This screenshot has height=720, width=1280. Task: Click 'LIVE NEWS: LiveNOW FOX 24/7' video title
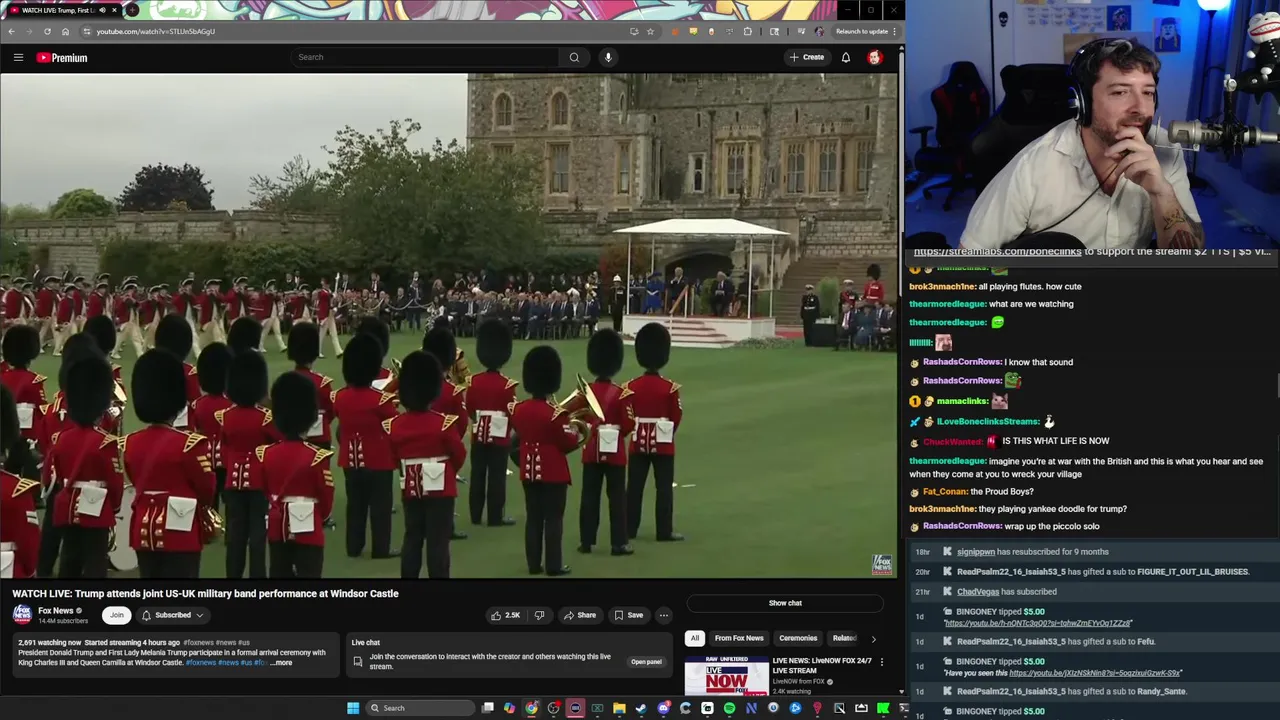point(822,666)
